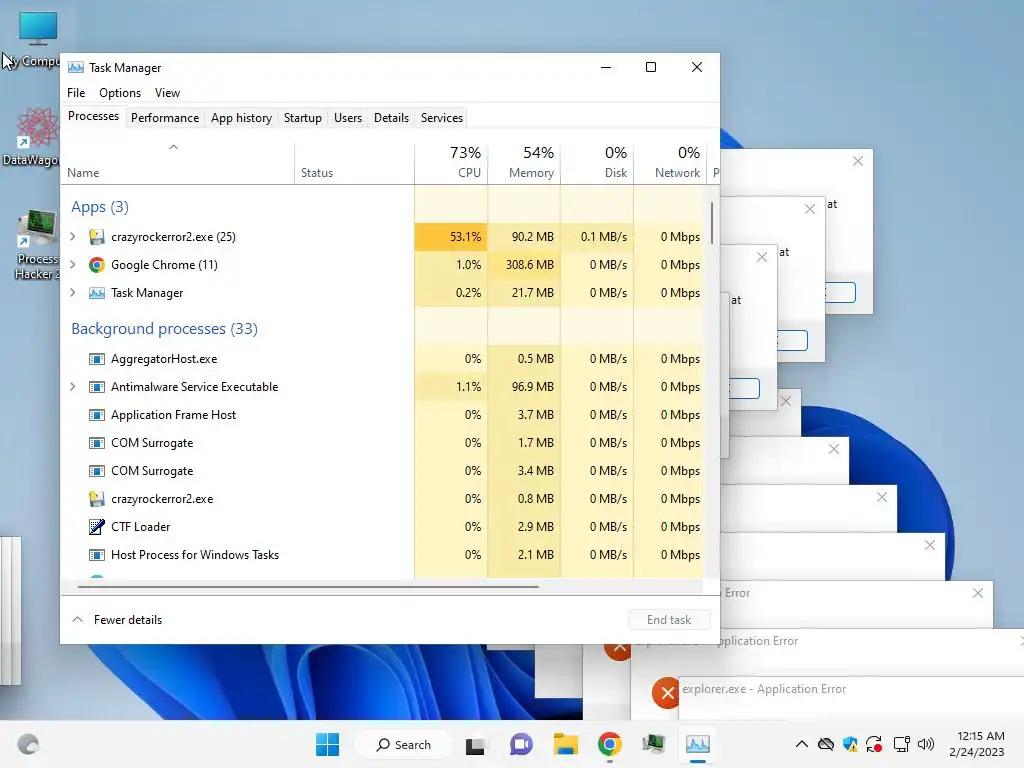Sort processes by the Network column

pyautogui.click(x=671, y=162)
